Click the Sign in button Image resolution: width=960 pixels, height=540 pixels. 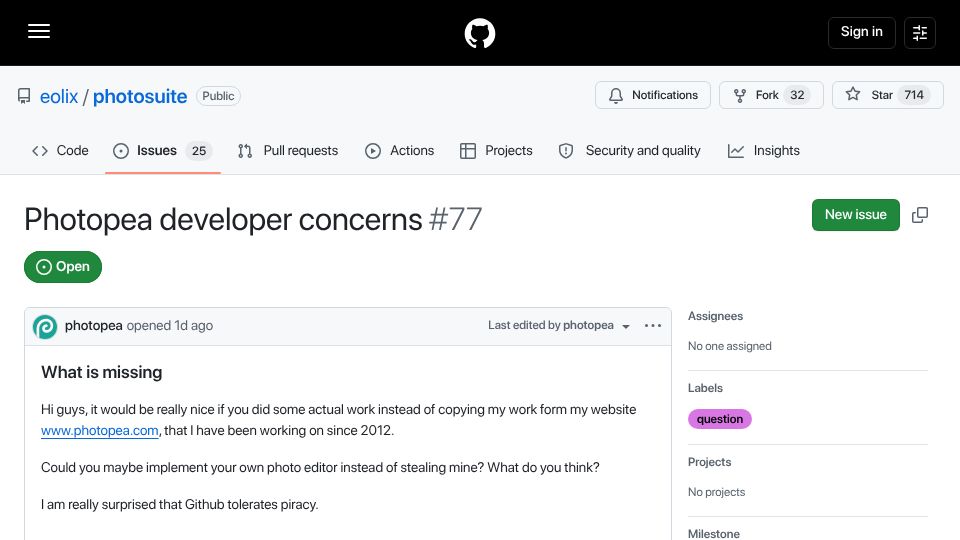coord(861,32)
